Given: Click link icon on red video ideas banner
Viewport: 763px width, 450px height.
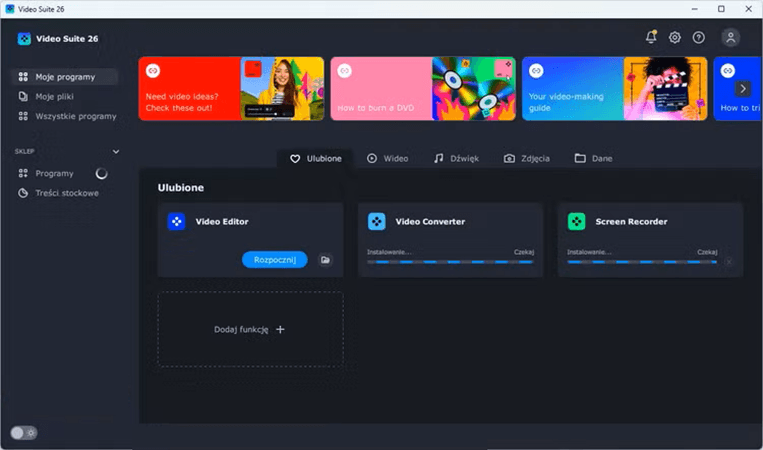Looking at the screenshot, I should click(153, 71).
